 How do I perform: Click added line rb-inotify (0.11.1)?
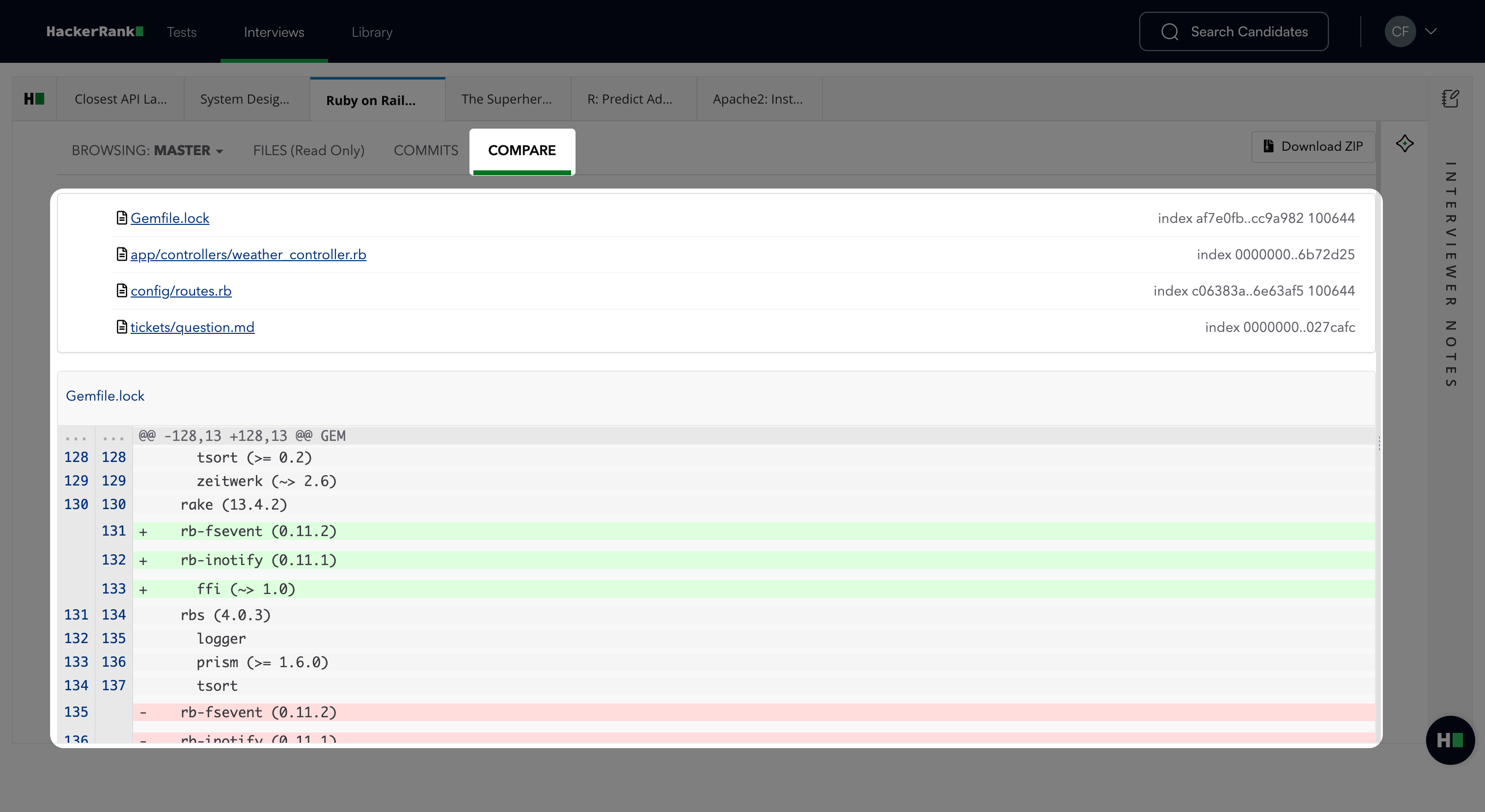pos(754,560)
